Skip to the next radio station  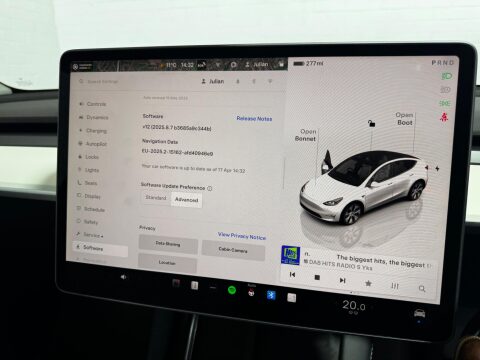[342, 280]
